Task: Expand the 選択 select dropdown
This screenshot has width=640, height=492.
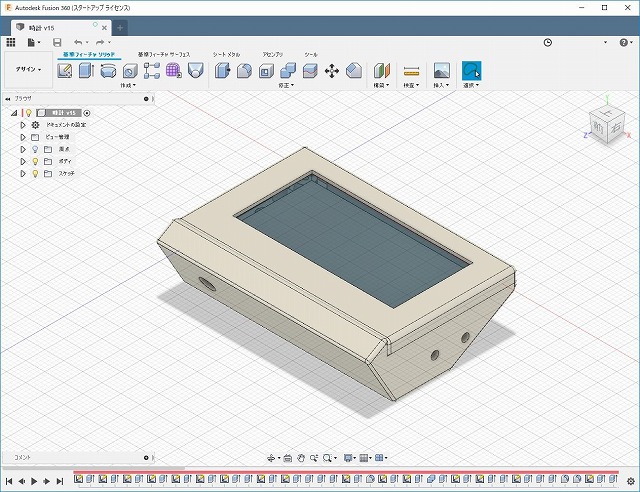Action: (x=471, y=85)
